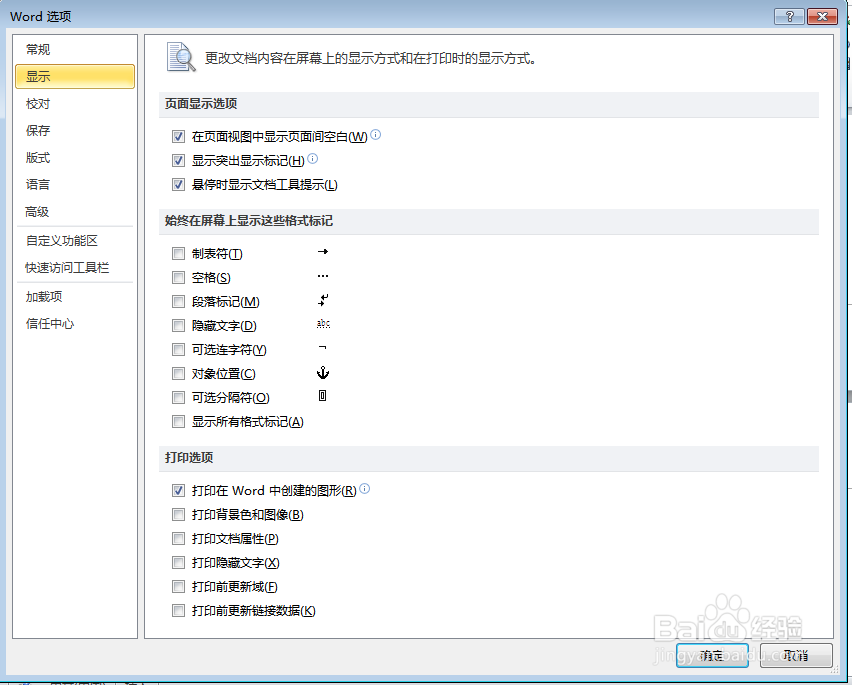Viewport: 852px width, 685px height.
Task: Uncheck 在页面视图中显示页面间空白 checkbox
Action: click(178, 136)
